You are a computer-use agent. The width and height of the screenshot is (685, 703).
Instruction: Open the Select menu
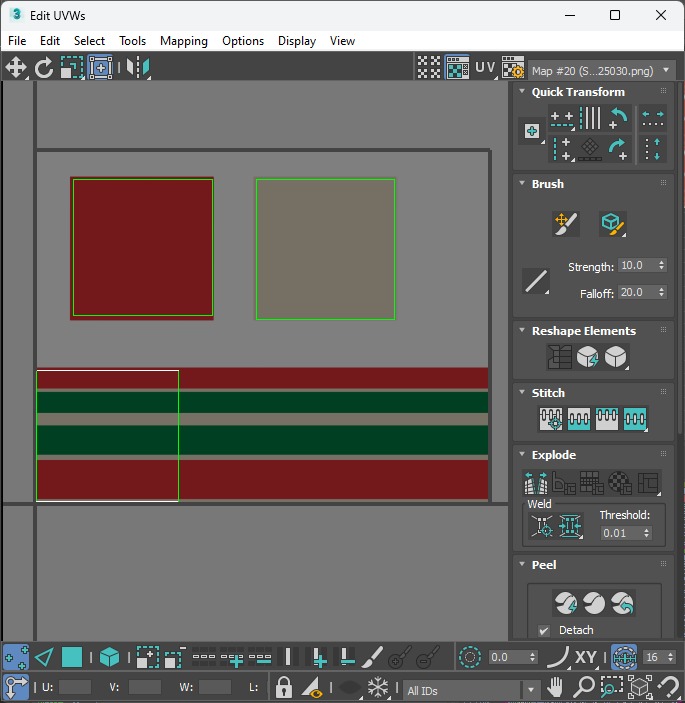pos(89,41)
